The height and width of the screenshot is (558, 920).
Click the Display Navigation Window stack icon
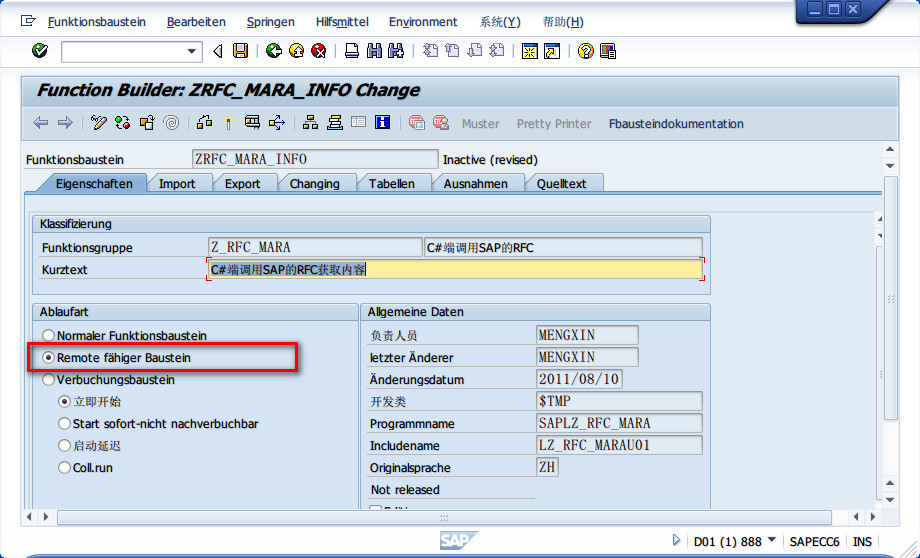tap(334, 123)
